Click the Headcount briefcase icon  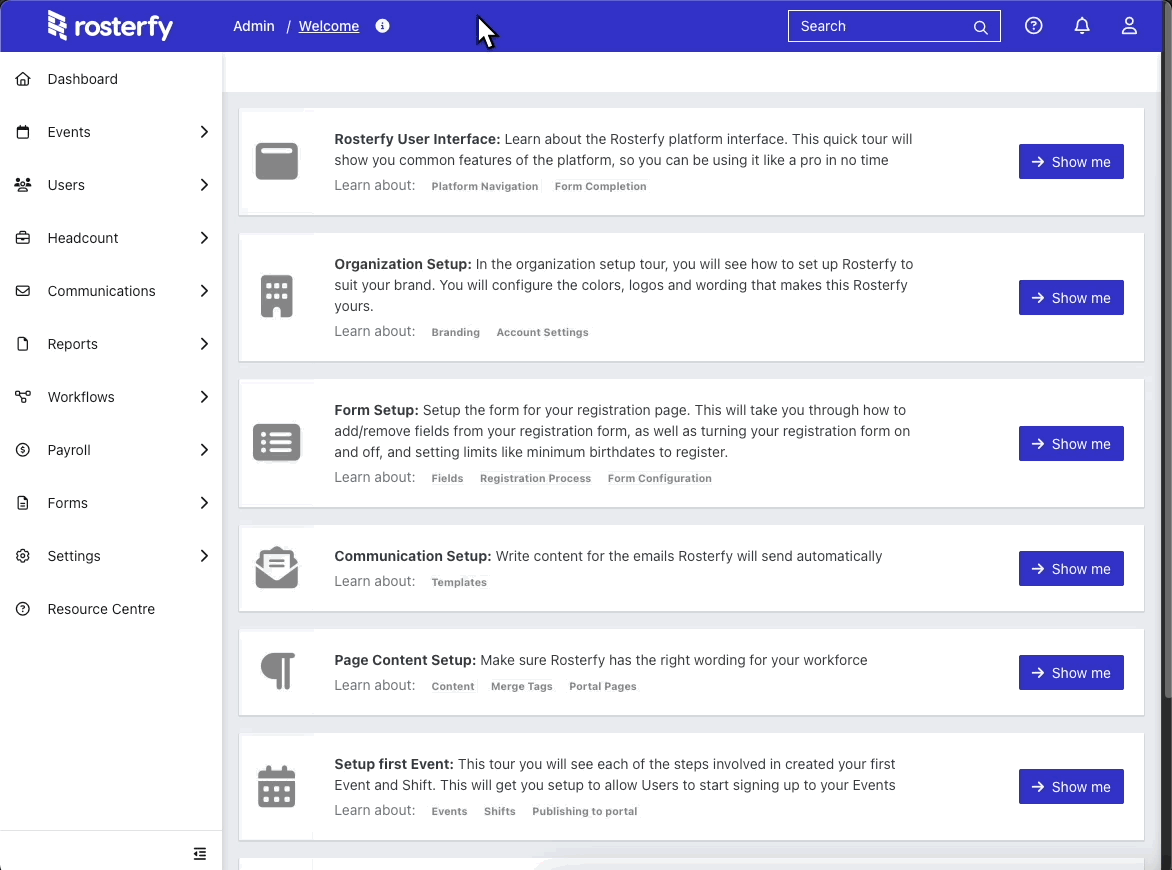point(23,238)
